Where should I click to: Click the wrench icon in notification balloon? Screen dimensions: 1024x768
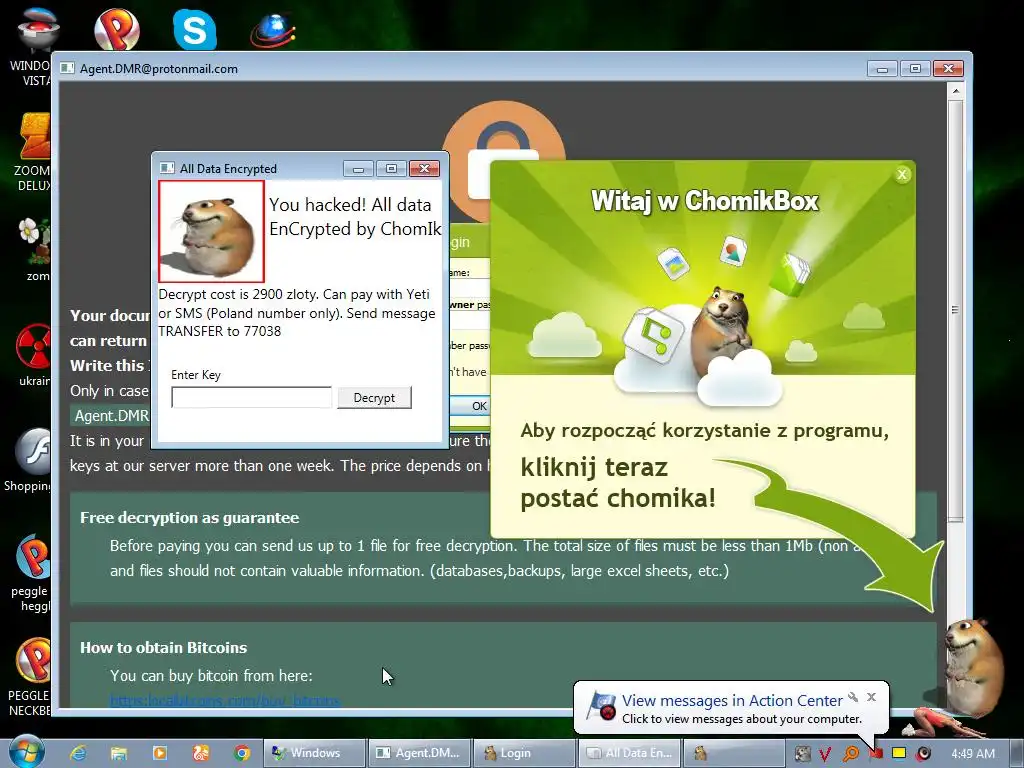click(x=853, y=697)
